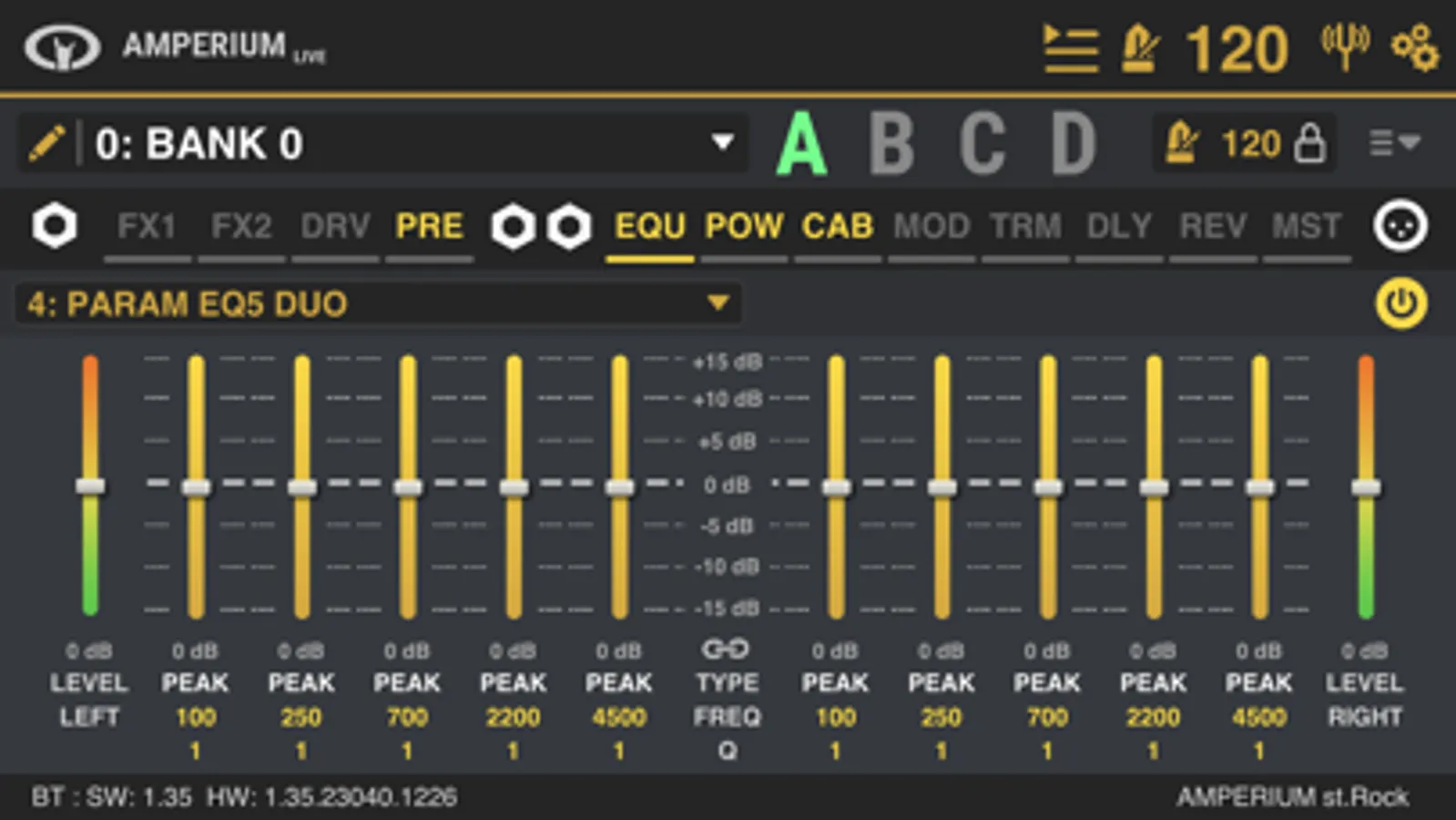This screenshot has height=820, width=1456.
Task: Switch to the DLY tab
Action: (1119, 226)
